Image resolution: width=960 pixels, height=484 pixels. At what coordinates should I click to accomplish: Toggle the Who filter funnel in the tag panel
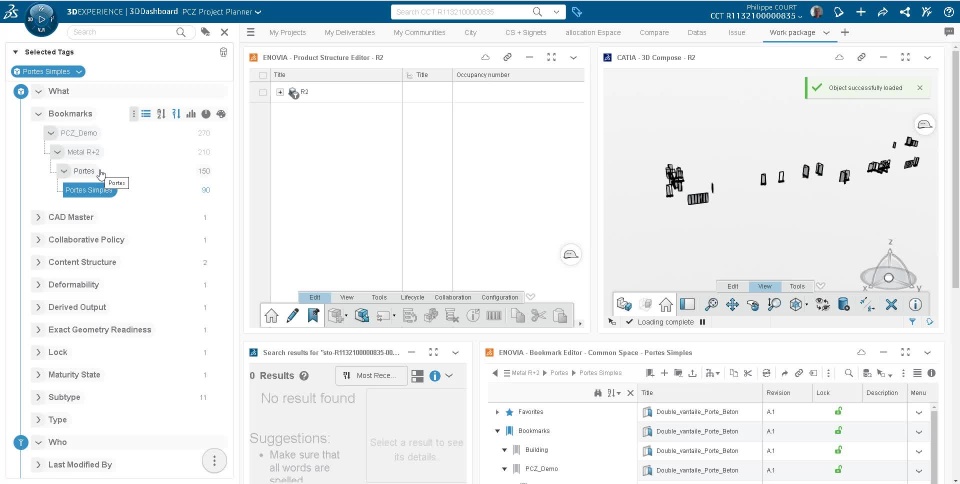21,442
